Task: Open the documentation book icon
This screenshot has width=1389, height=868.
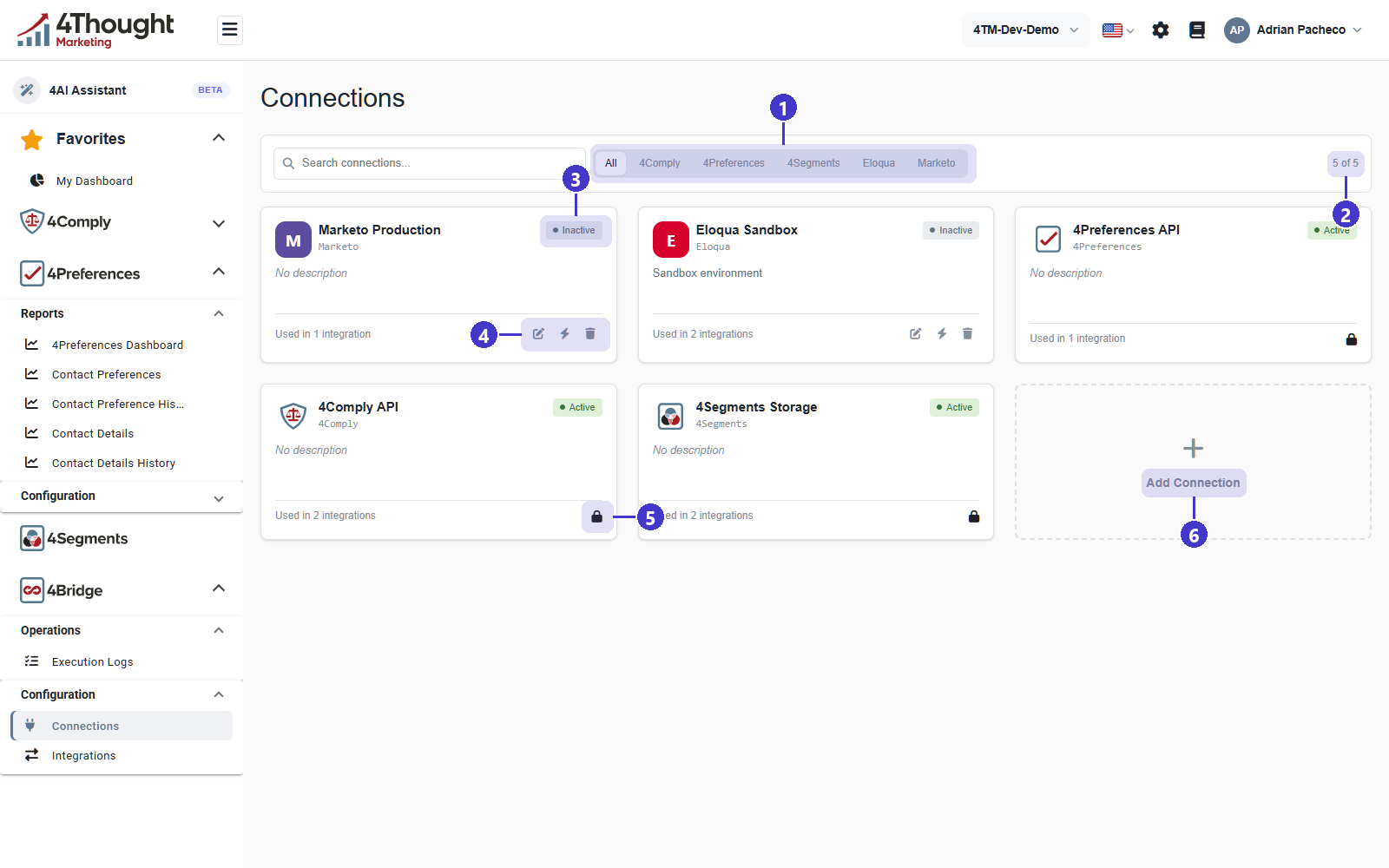Action: click(1197, 30)
